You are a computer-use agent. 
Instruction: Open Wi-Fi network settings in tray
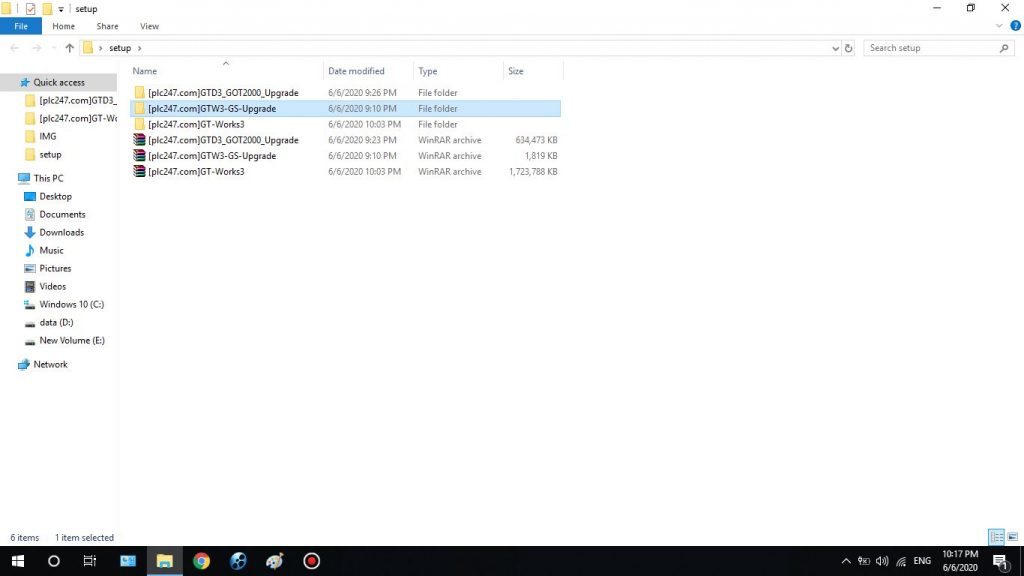[x=901, y=561]
